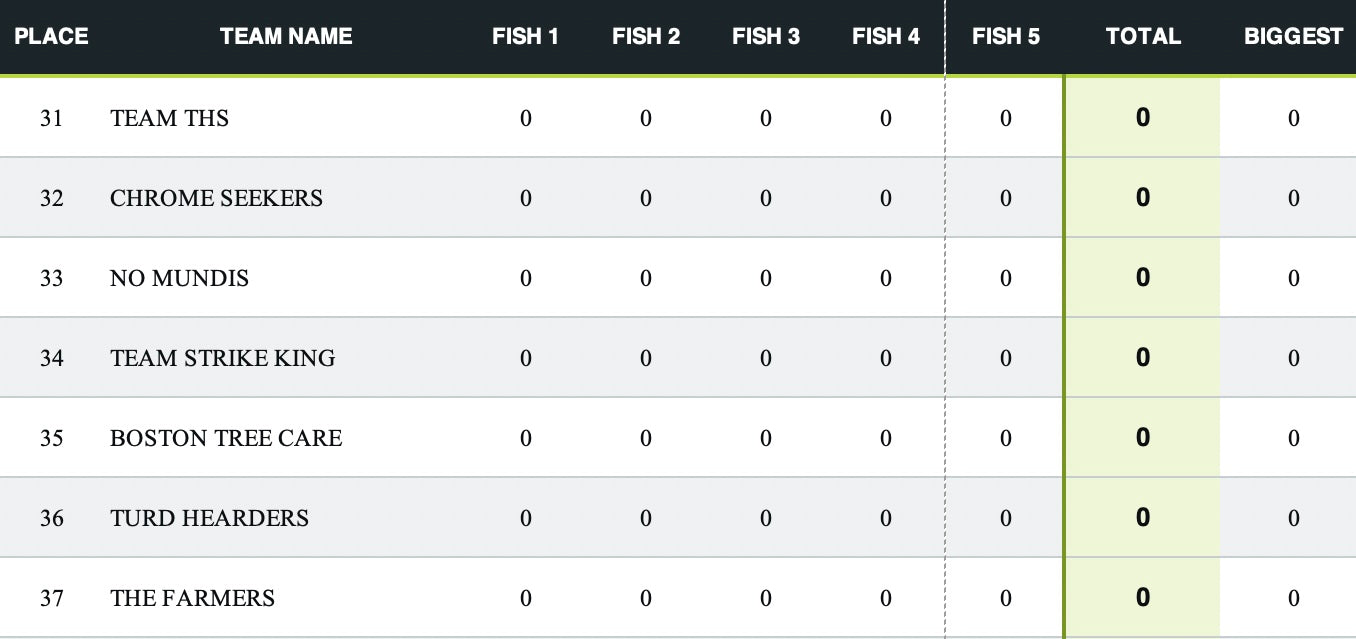The image size is (1356, 639).
Task: Click the PLACE column header
Action: (51, 37)
